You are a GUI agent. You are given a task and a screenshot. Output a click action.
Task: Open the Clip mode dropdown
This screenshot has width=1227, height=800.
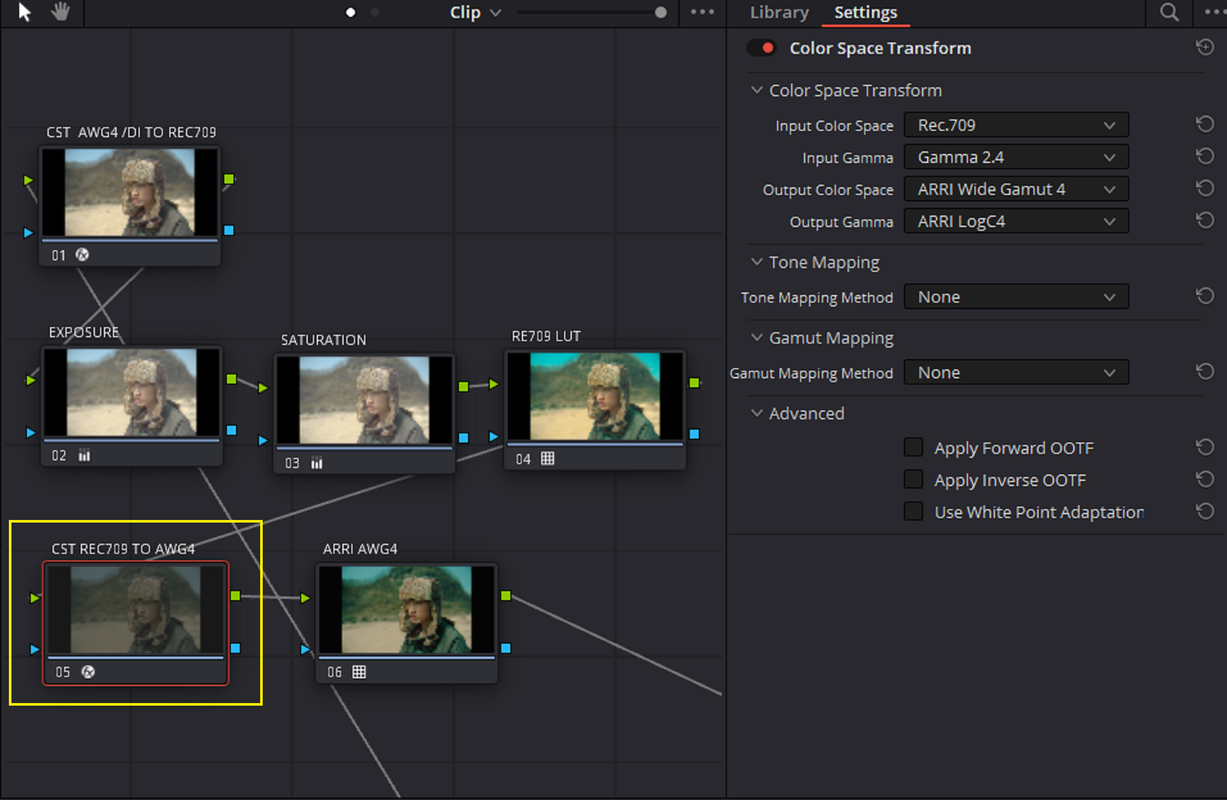[x=475, y=12]
